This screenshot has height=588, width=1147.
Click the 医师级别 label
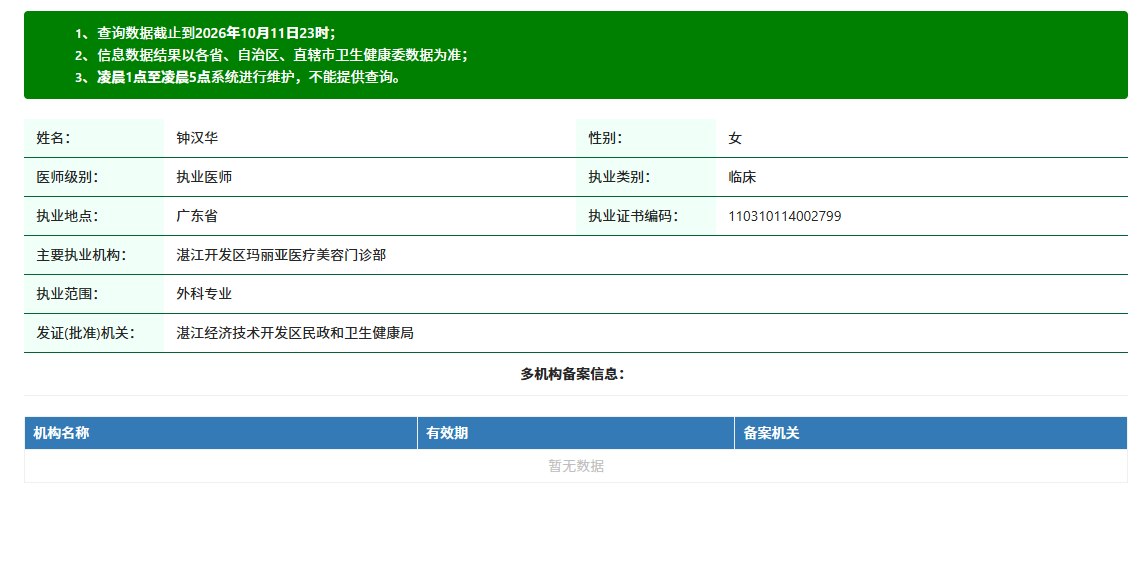pos(67,177)
